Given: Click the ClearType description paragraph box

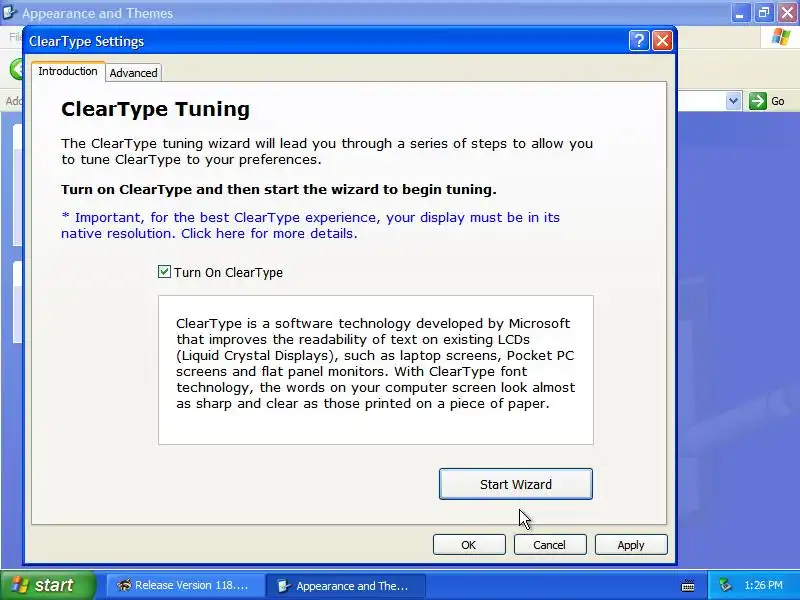Looking at the screenshot, I should click(376, 370).
